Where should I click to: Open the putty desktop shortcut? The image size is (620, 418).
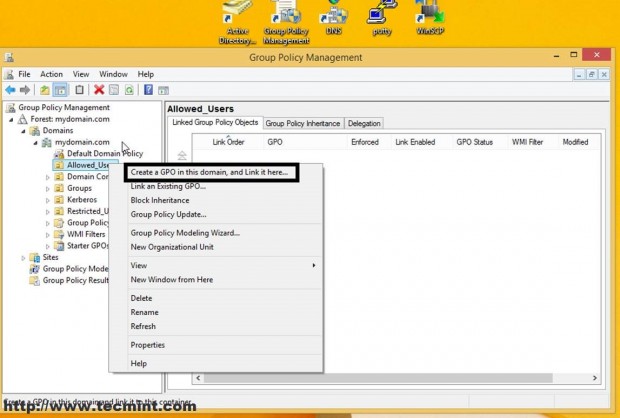click(x=382, y=18)
